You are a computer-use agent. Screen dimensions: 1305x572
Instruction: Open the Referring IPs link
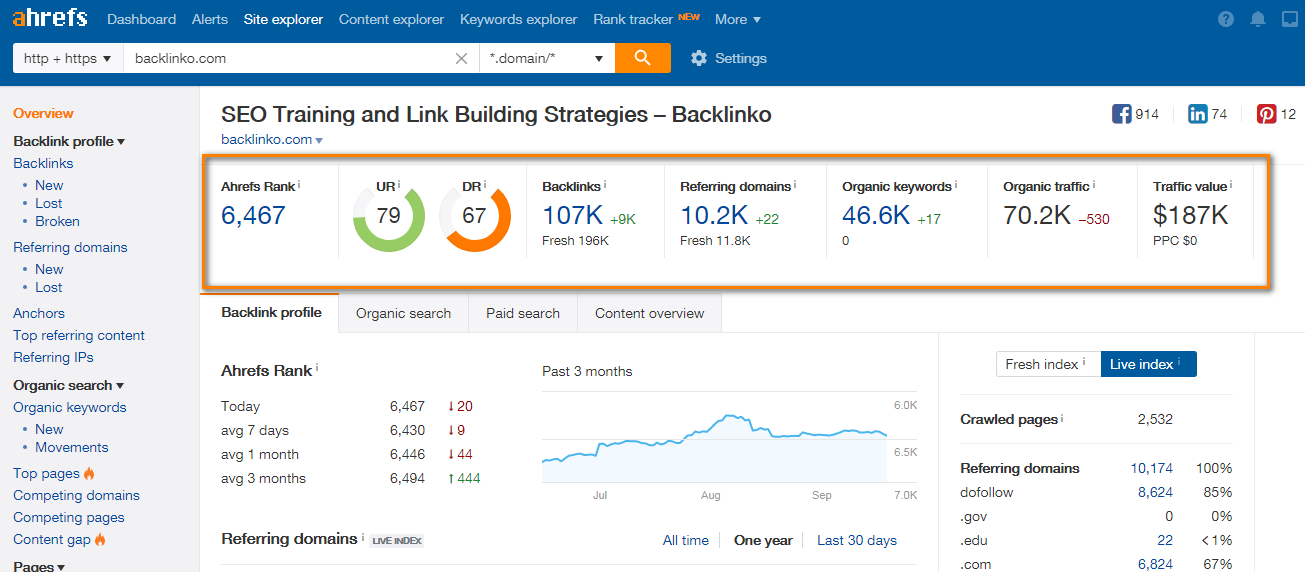pyautogui.click(x=53, y=357)
